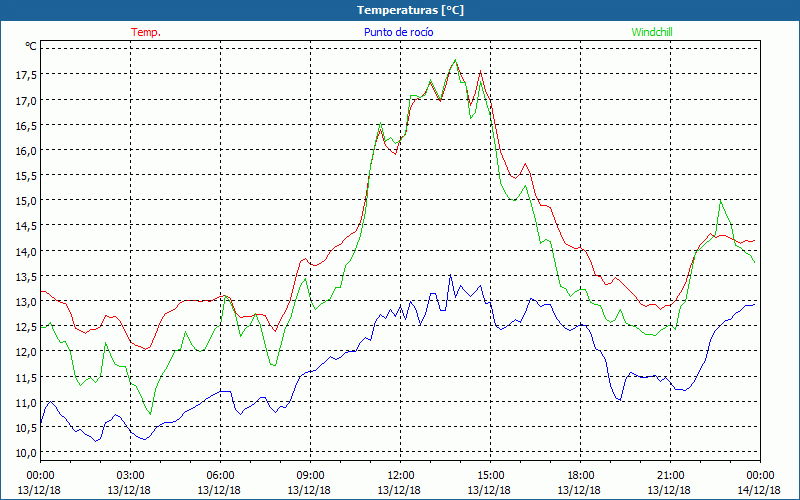The width and height of the screenshot is (800, 500).
Task: Click the 15,5 y-axis value
Action: pyautogui.click(x=26, y=176)
